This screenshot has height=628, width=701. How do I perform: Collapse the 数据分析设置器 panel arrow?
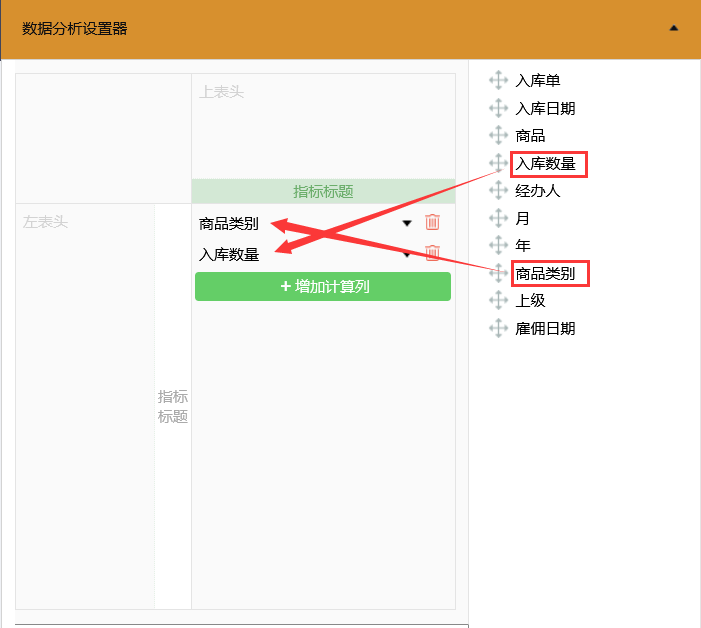[673, 28]
